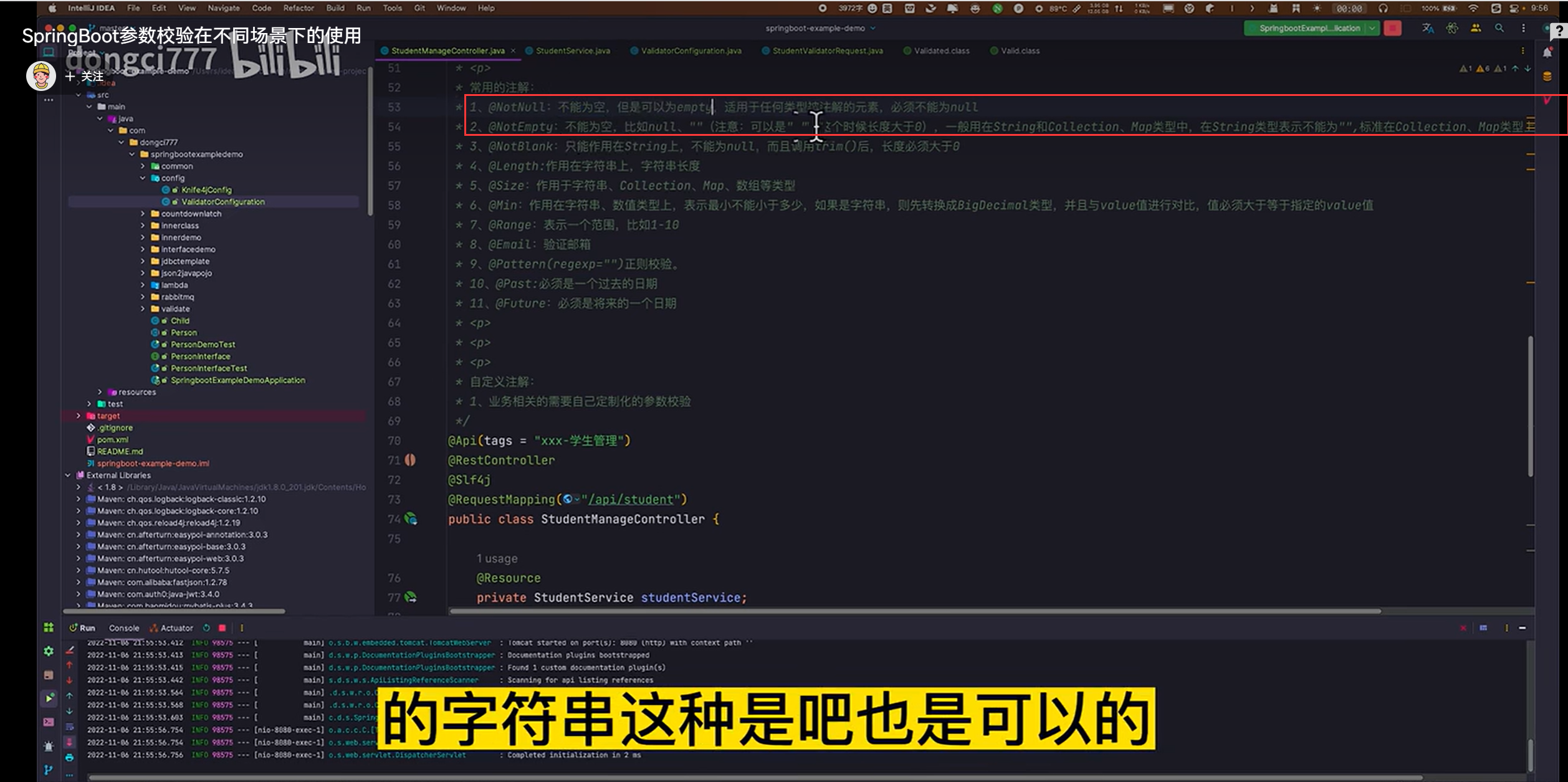Open the Notifications bell tool window

[1547, 53]
